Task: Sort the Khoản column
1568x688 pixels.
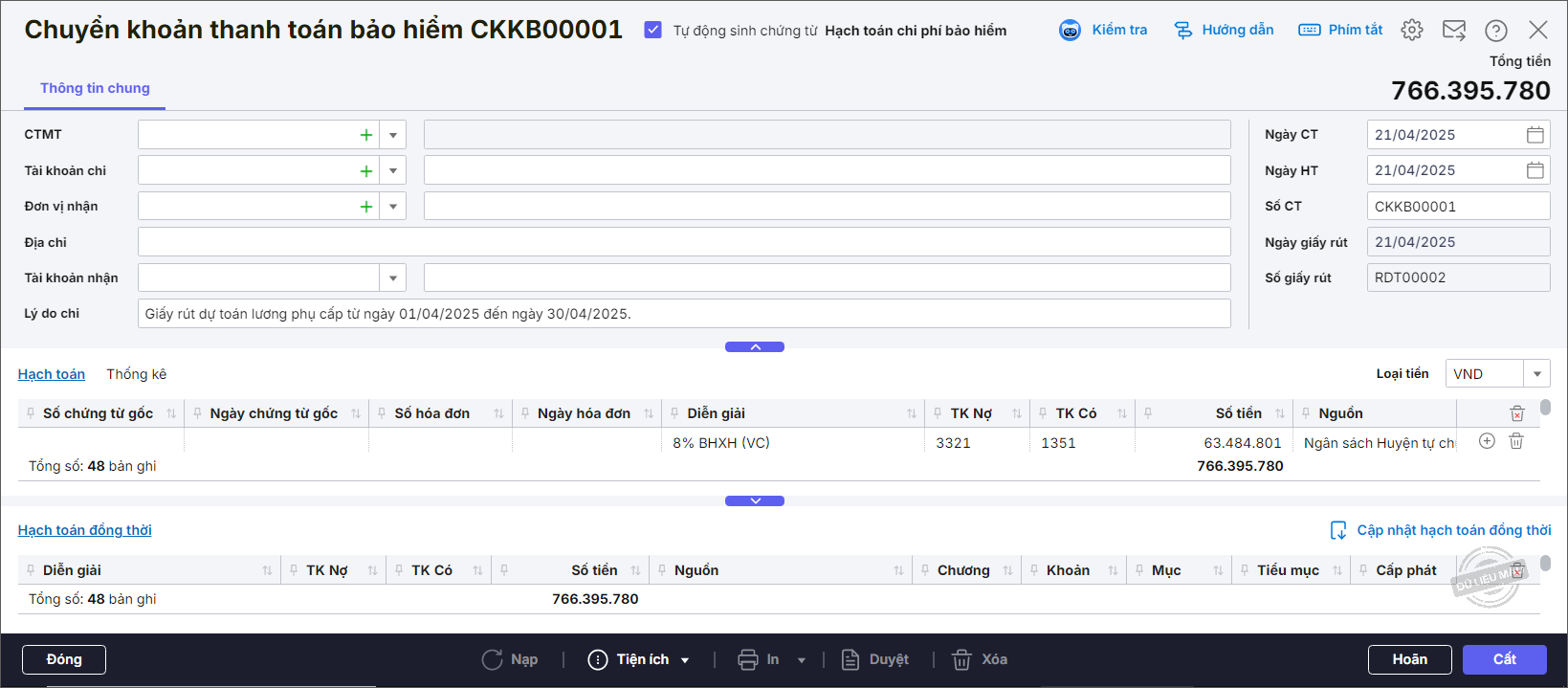Action: click(1113, 570)
